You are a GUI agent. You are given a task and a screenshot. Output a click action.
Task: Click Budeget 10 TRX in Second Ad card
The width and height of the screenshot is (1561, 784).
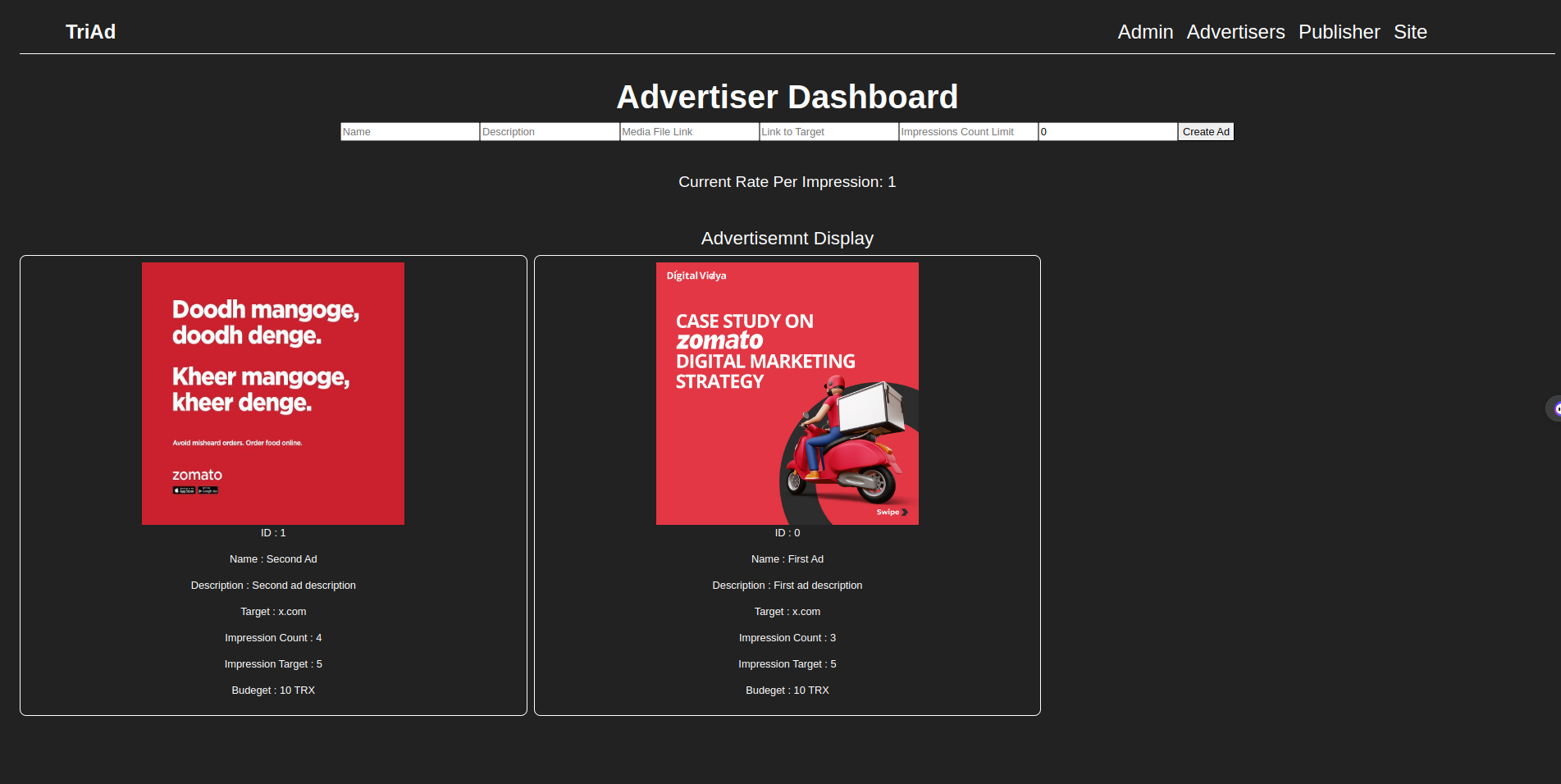pos(273,691)
